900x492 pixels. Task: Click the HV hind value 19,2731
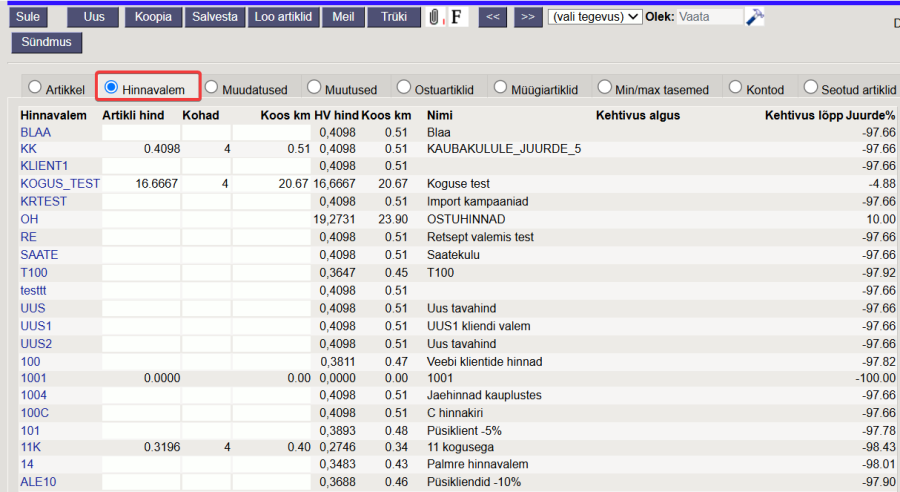(334, 219)
